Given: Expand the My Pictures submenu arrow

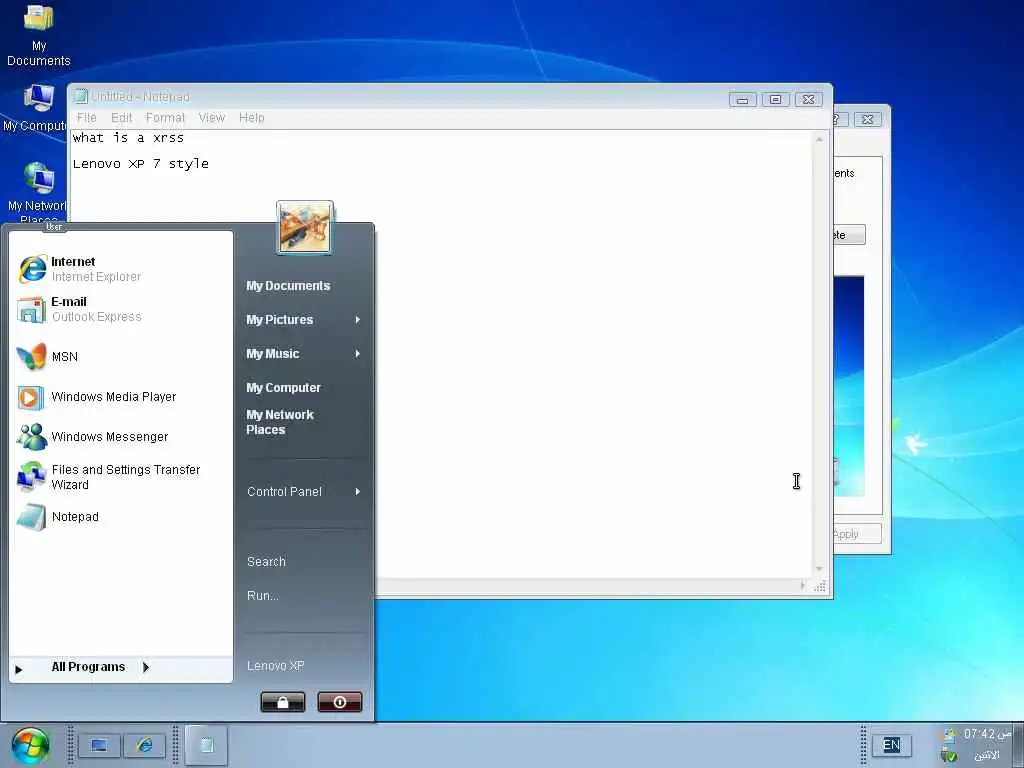Looking at the screenshot, I should click(x=358, y=319).
